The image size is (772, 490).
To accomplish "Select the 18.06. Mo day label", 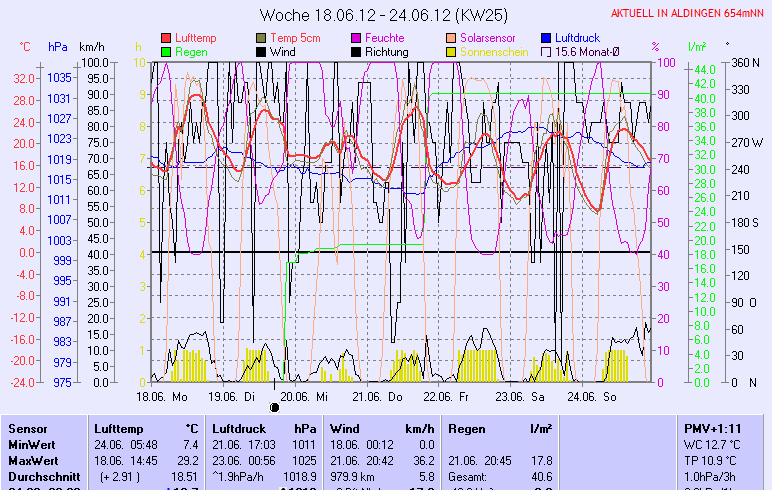I will click(x=162, y=396).
